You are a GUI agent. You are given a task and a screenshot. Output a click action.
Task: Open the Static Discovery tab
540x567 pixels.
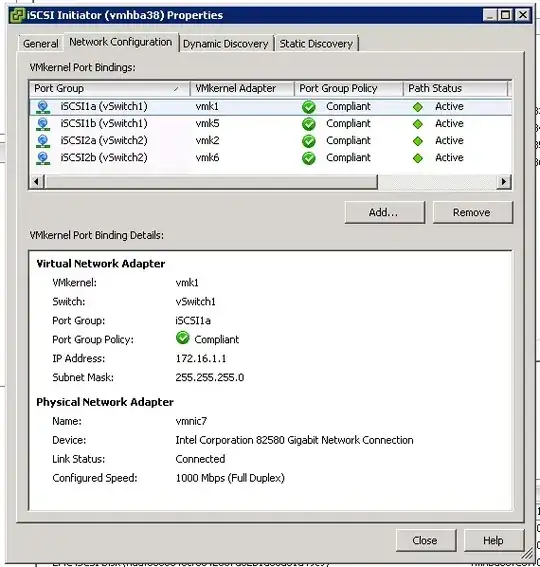[316, 44]
